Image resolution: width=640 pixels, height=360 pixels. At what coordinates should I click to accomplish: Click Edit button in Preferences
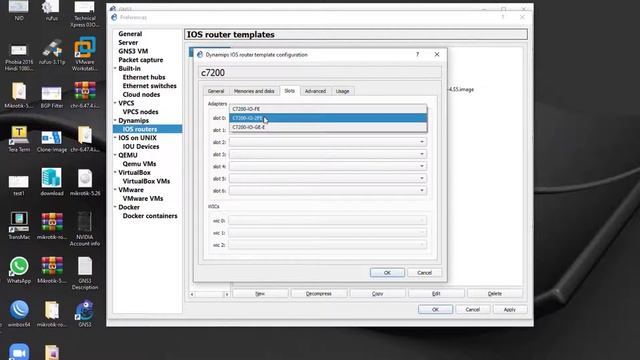pos(436,293)
